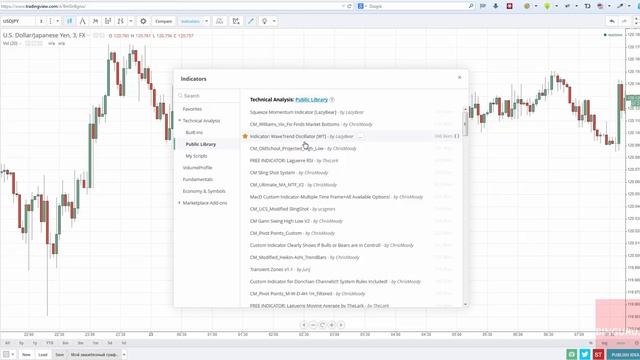640x360 pixels.
Task: Open the alert lightbulb ideas button
Action: 264,21
